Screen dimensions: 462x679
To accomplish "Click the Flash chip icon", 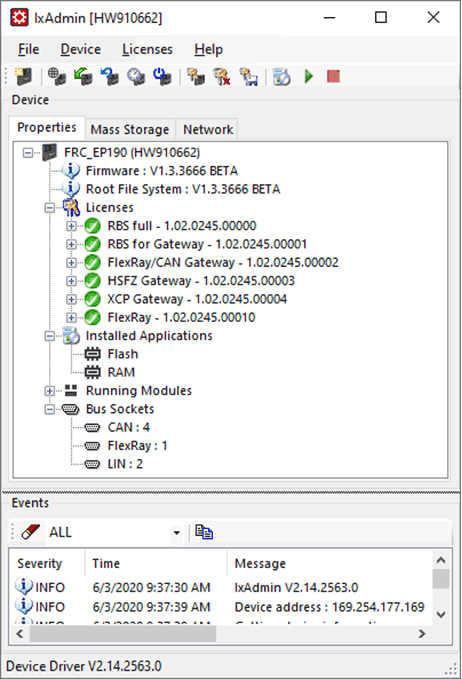I will (x=92, y=354).
